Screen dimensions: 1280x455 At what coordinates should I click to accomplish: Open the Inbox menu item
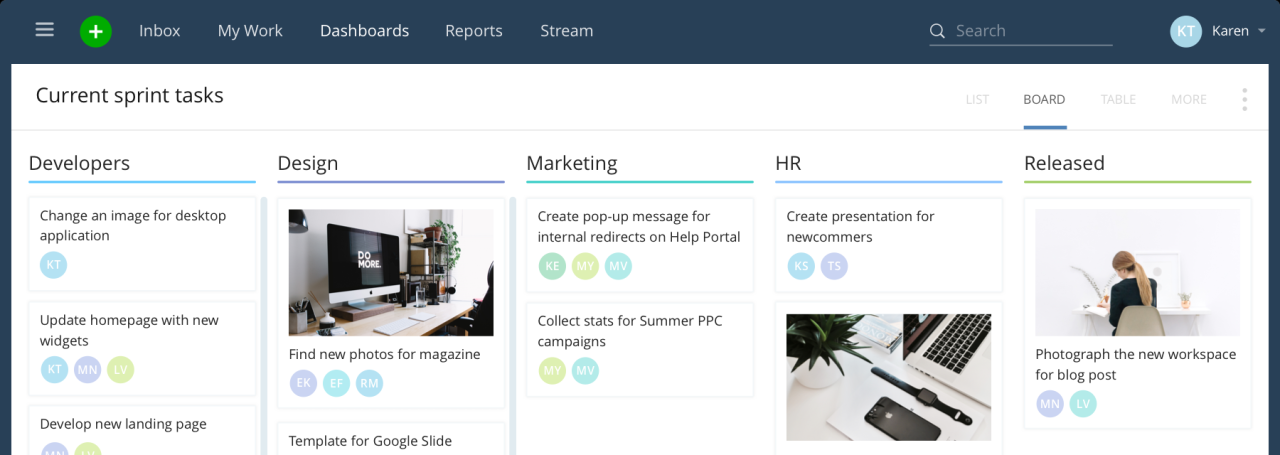click(160, 31)
